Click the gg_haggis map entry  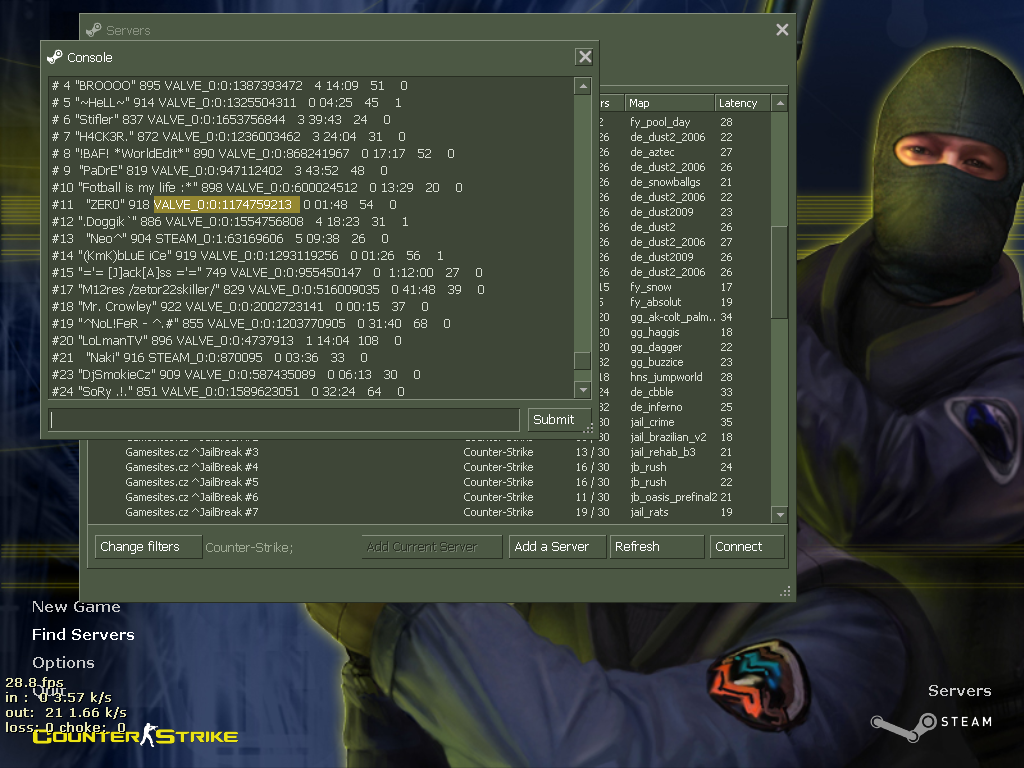tap(654, 332)
